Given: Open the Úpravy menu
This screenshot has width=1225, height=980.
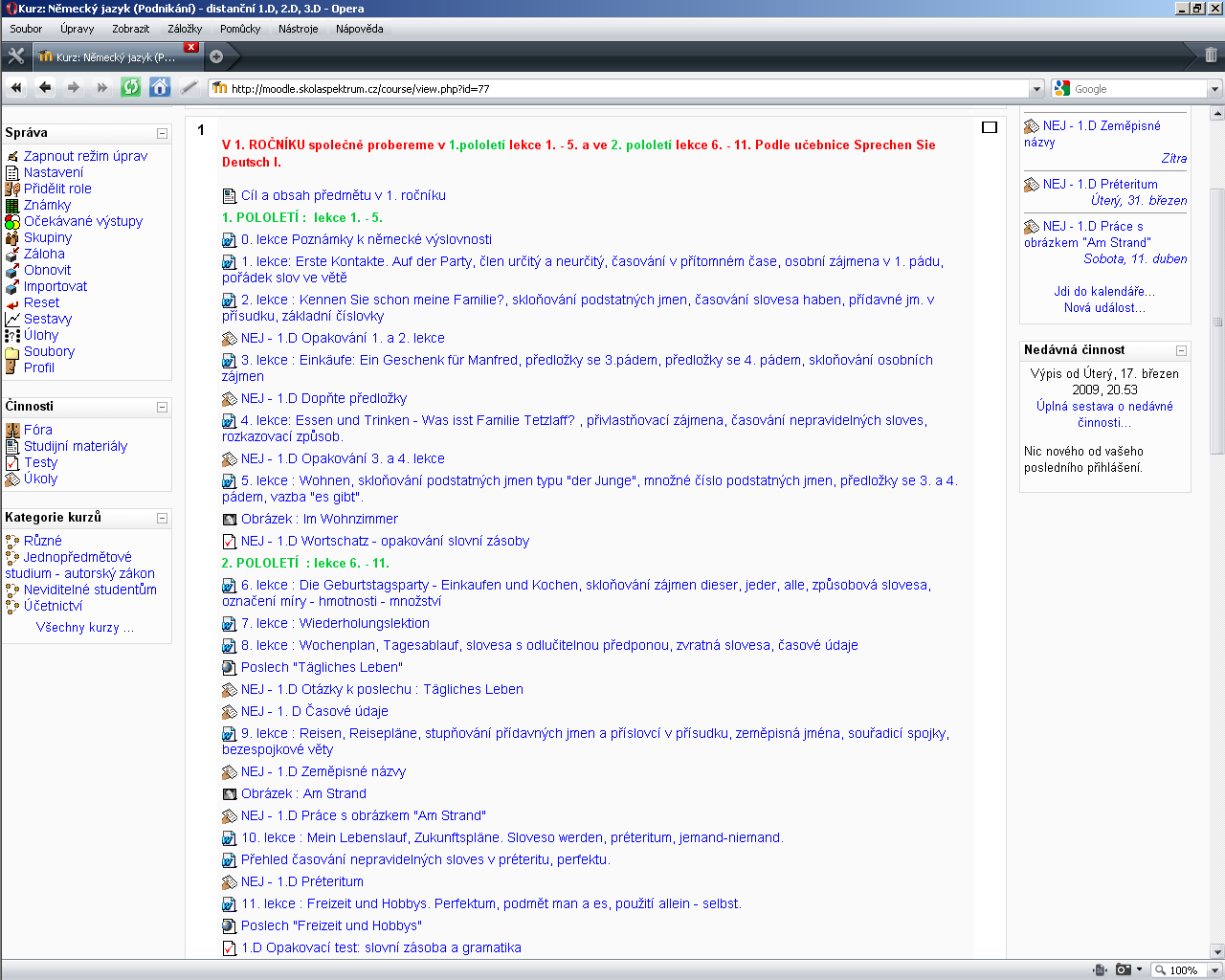Looking at the screenshot, I should coord(78,29).
